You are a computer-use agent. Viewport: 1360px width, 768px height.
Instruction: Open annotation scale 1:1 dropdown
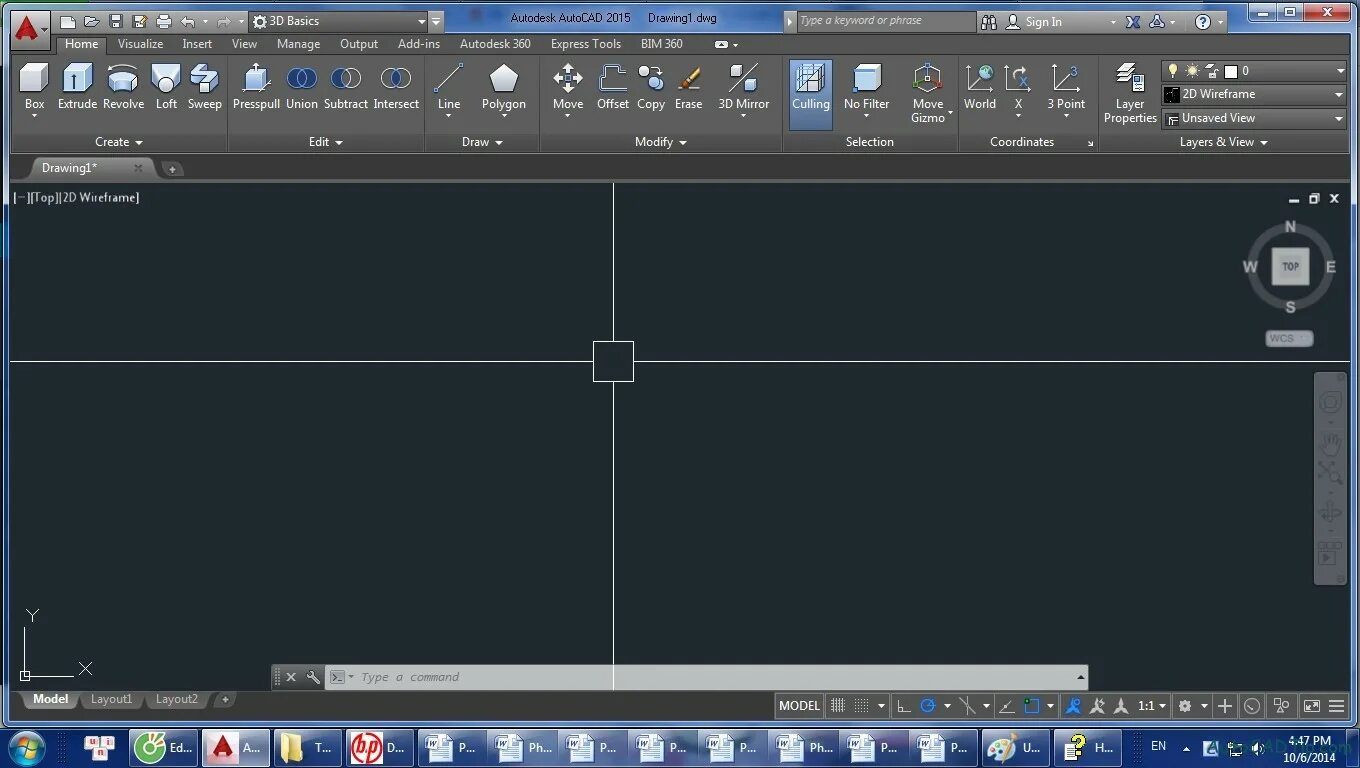coord(1152,705)
